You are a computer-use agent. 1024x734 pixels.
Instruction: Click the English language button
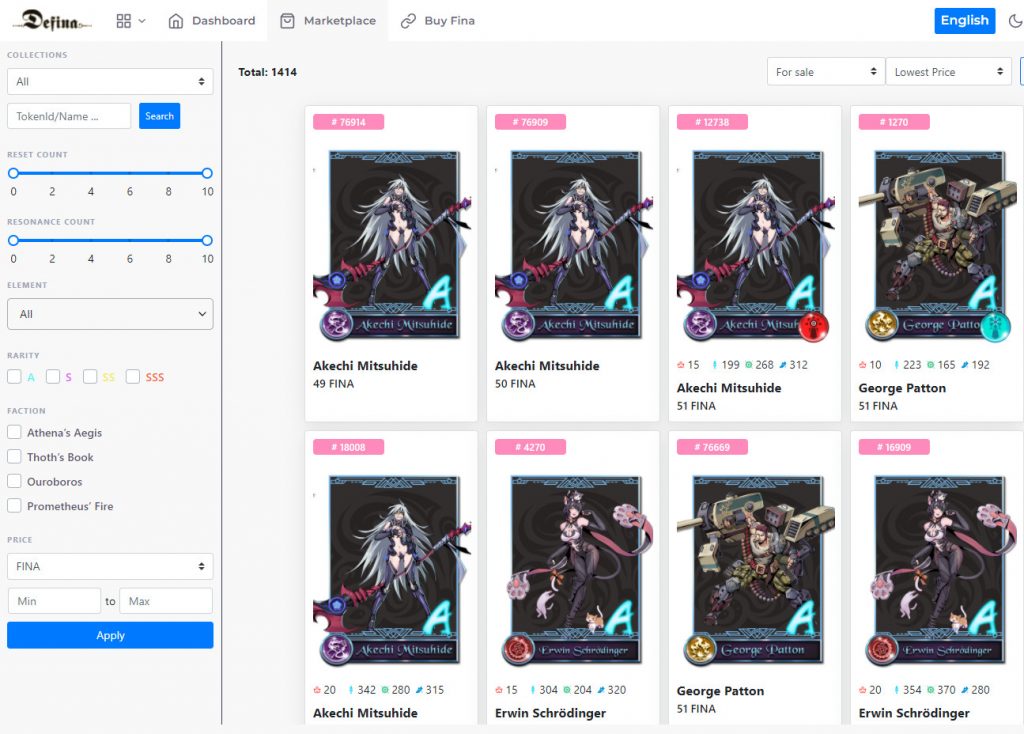click(965, 20)
